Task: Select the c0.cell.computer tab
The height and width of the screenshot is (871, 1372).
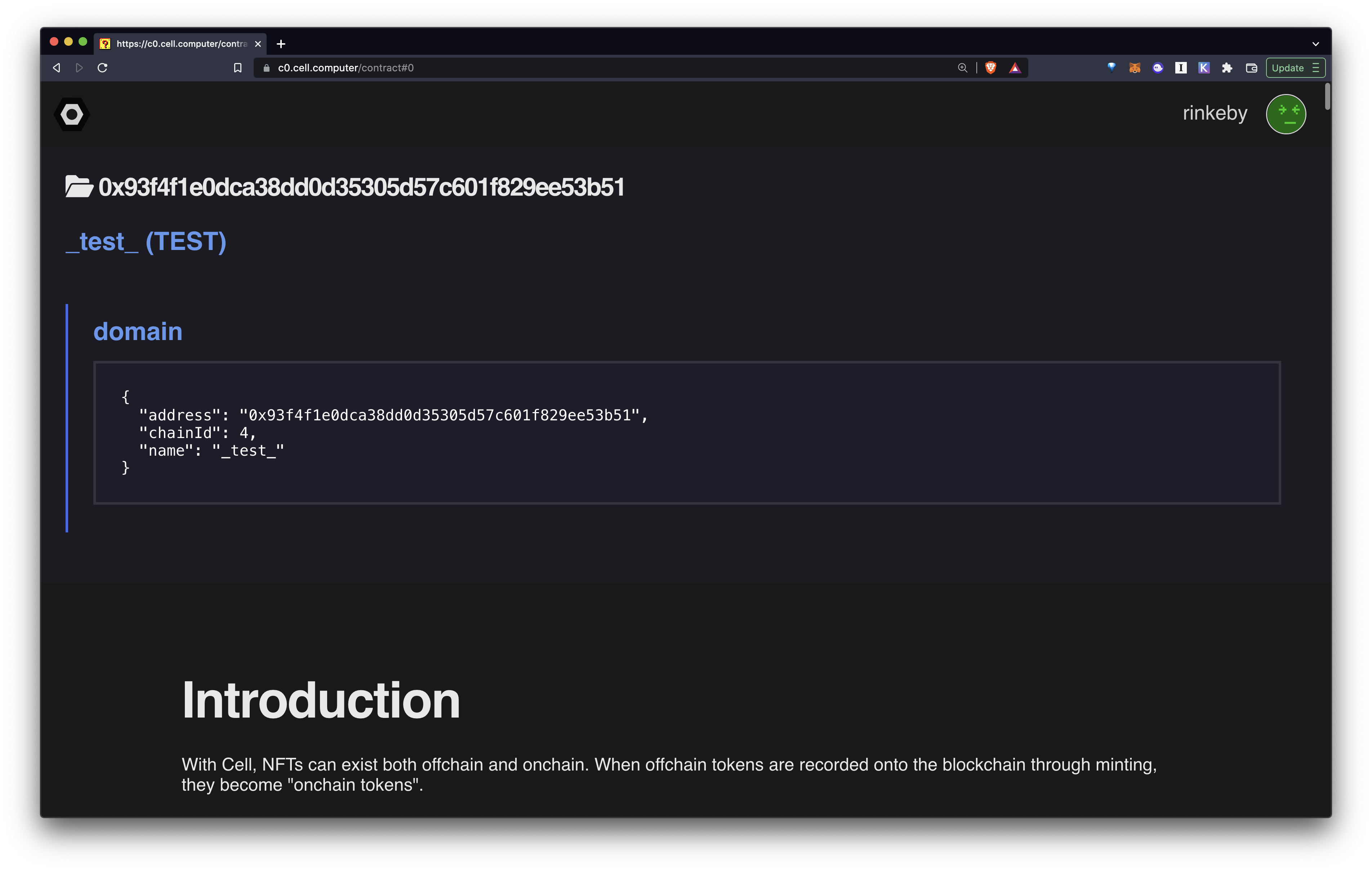Action: tap(181, 44)
